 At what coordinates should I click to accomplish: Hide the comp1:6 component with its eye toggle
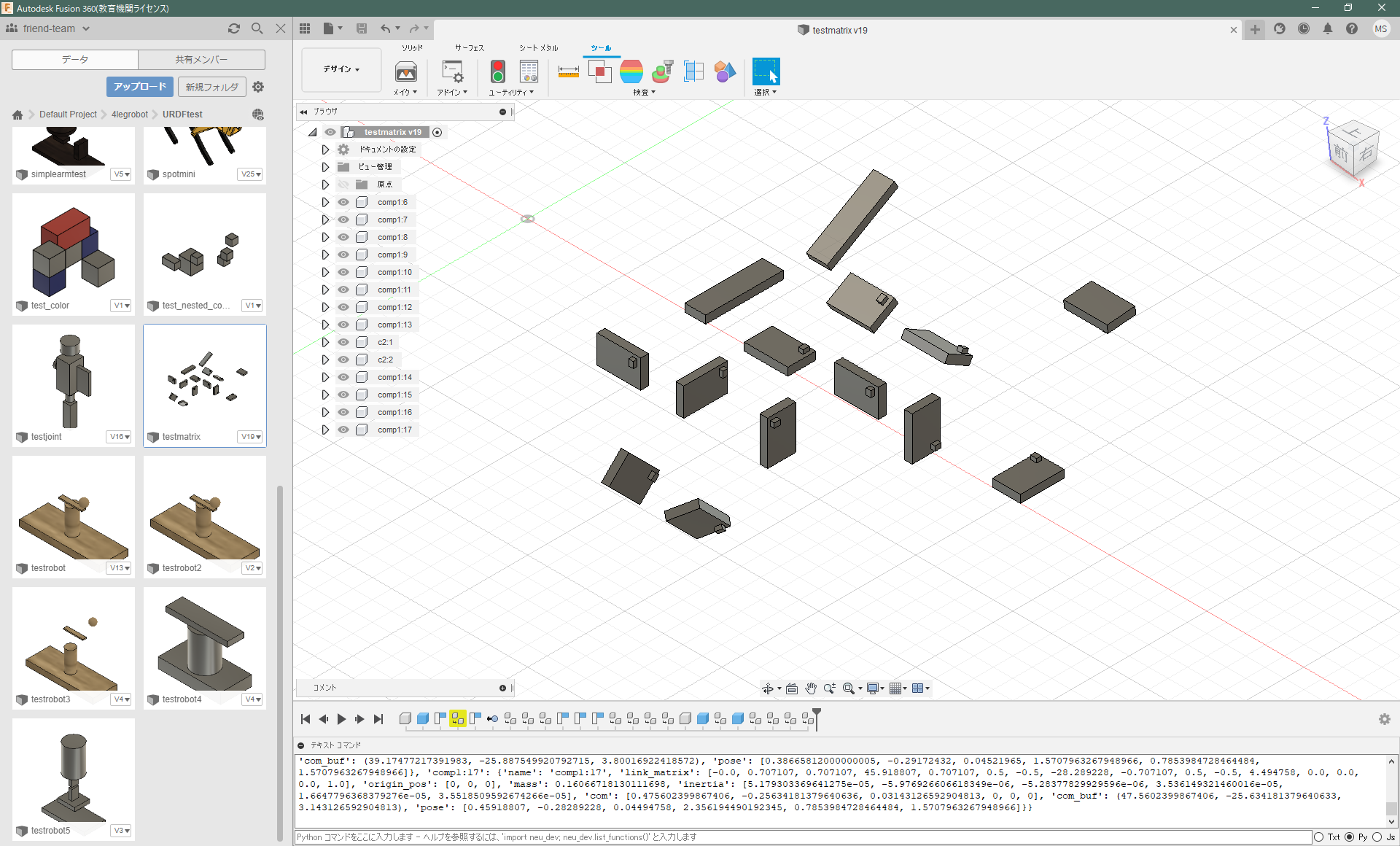(x=343, y=202)
